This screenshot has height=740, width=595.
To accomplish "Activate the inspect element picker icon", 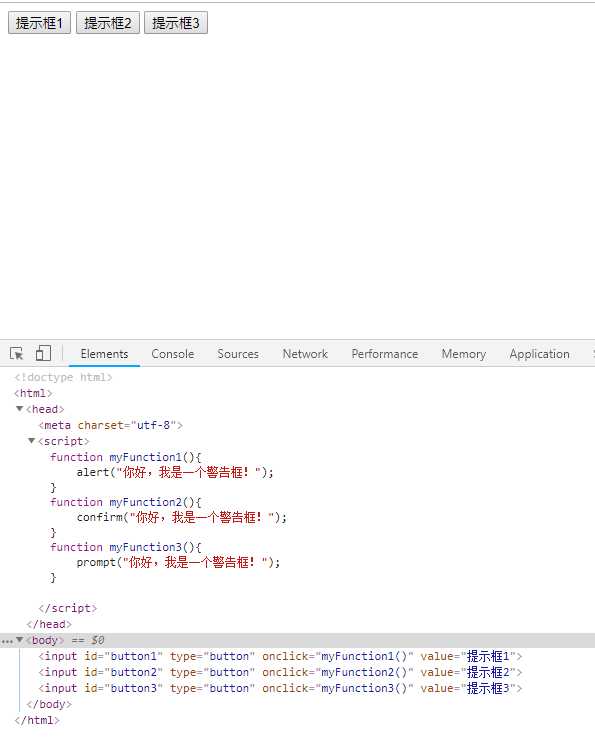I will click(17, 353).
